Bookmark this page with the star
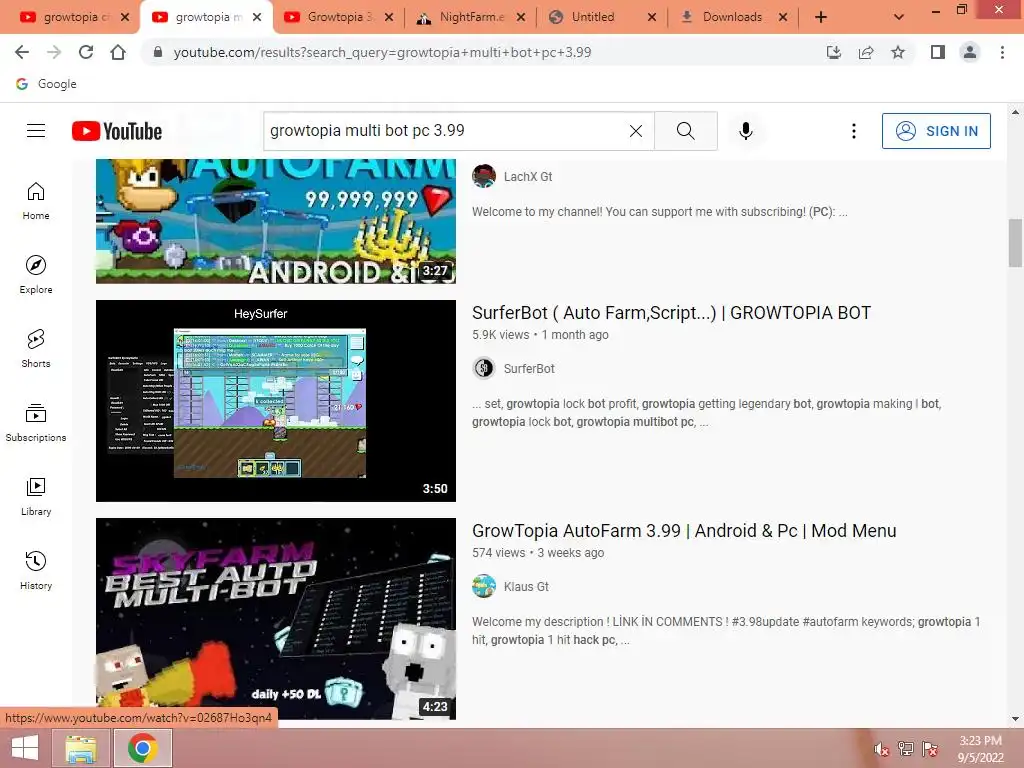Screen dimensions: 1024x768 898,52
